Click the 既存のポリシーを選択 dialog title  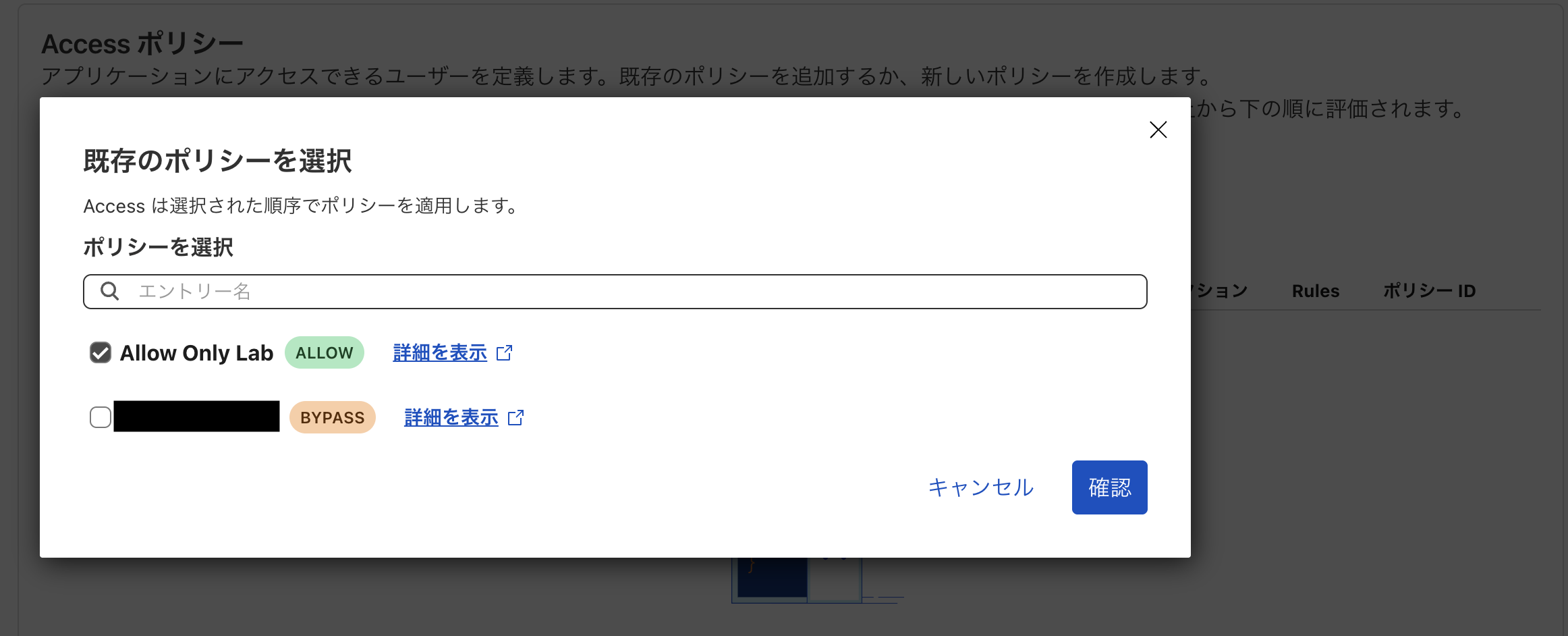[x=217, y=161]
